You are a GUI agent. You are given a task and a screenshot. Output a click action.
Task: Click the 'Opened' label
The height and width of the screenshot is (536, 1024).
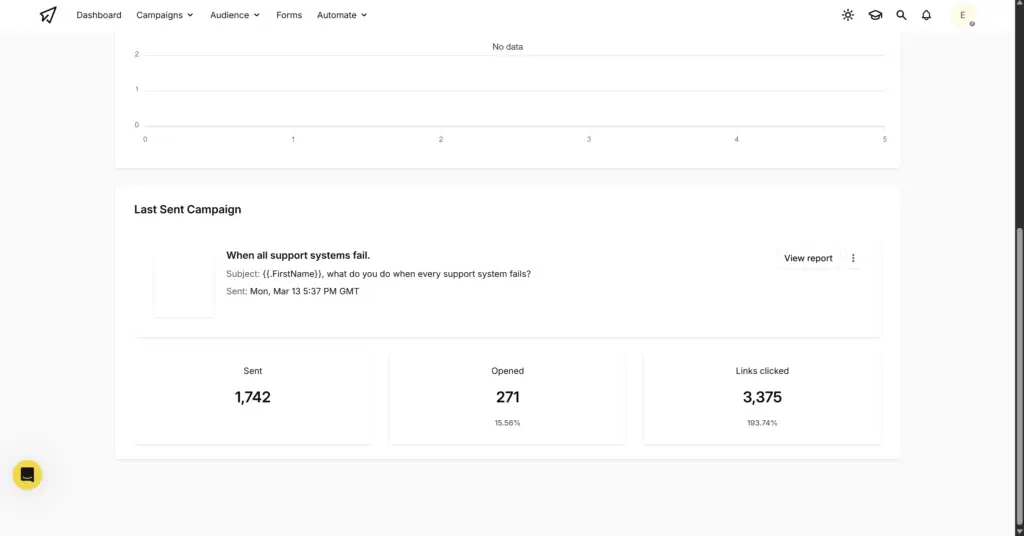507,371
